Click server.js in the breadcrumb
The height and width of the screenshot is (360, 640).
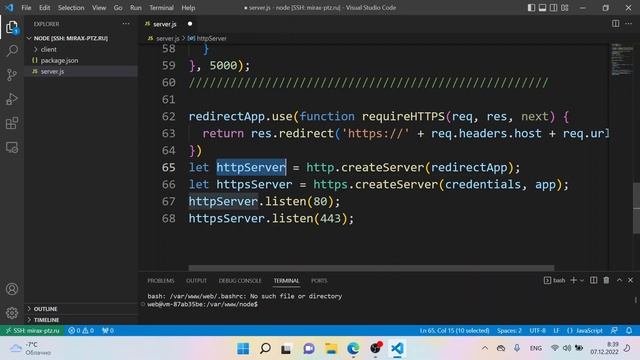(x=164, y=38)
